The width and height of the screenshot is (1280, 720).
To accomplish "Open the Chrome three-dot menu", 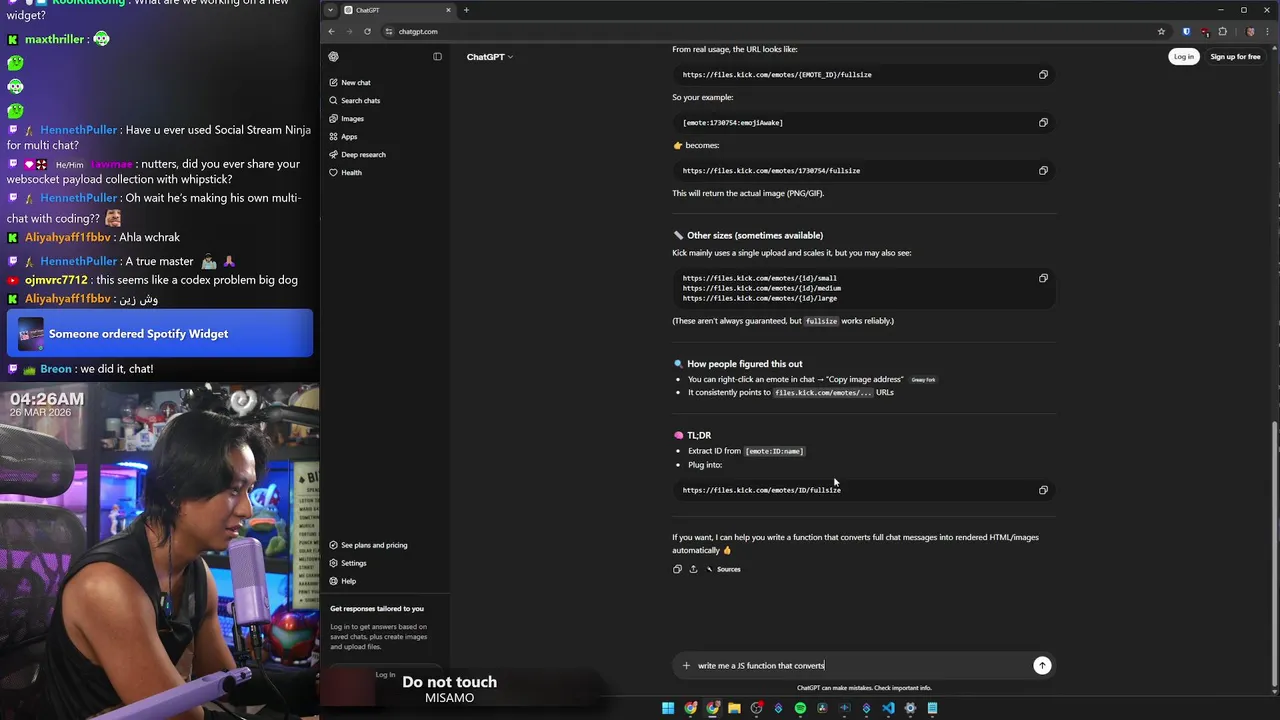I will [x=1268, y=31].
